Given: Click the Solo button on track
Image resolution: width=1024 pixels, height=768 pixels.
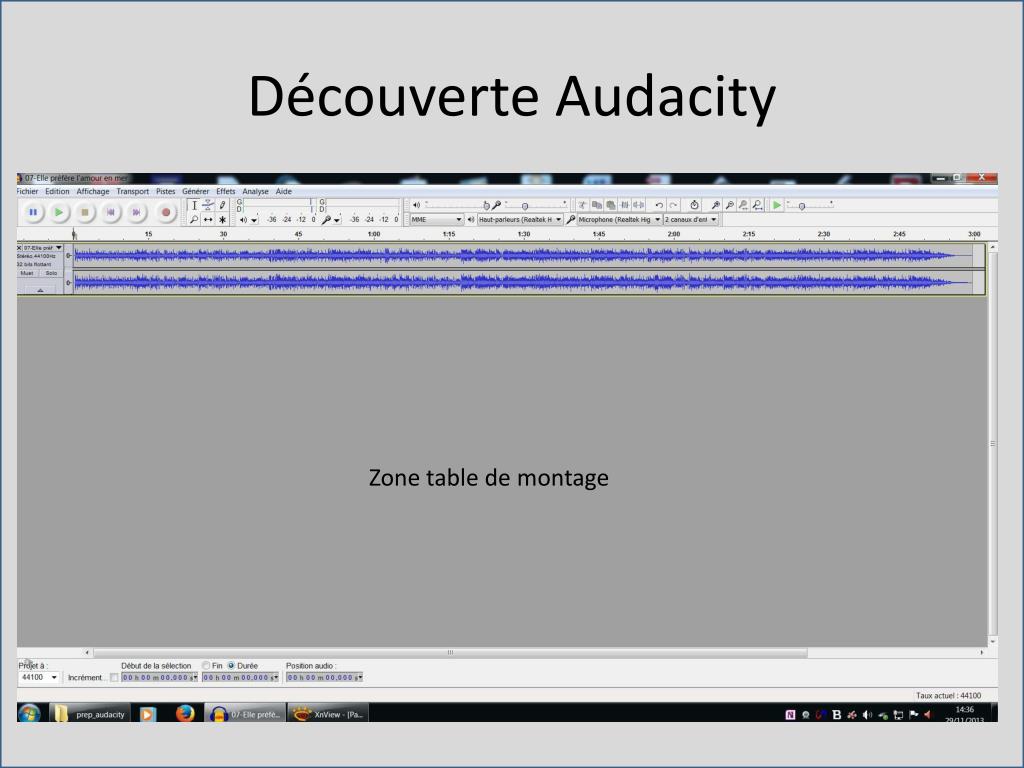Looking at the screenshot, I should click(51, 273).
